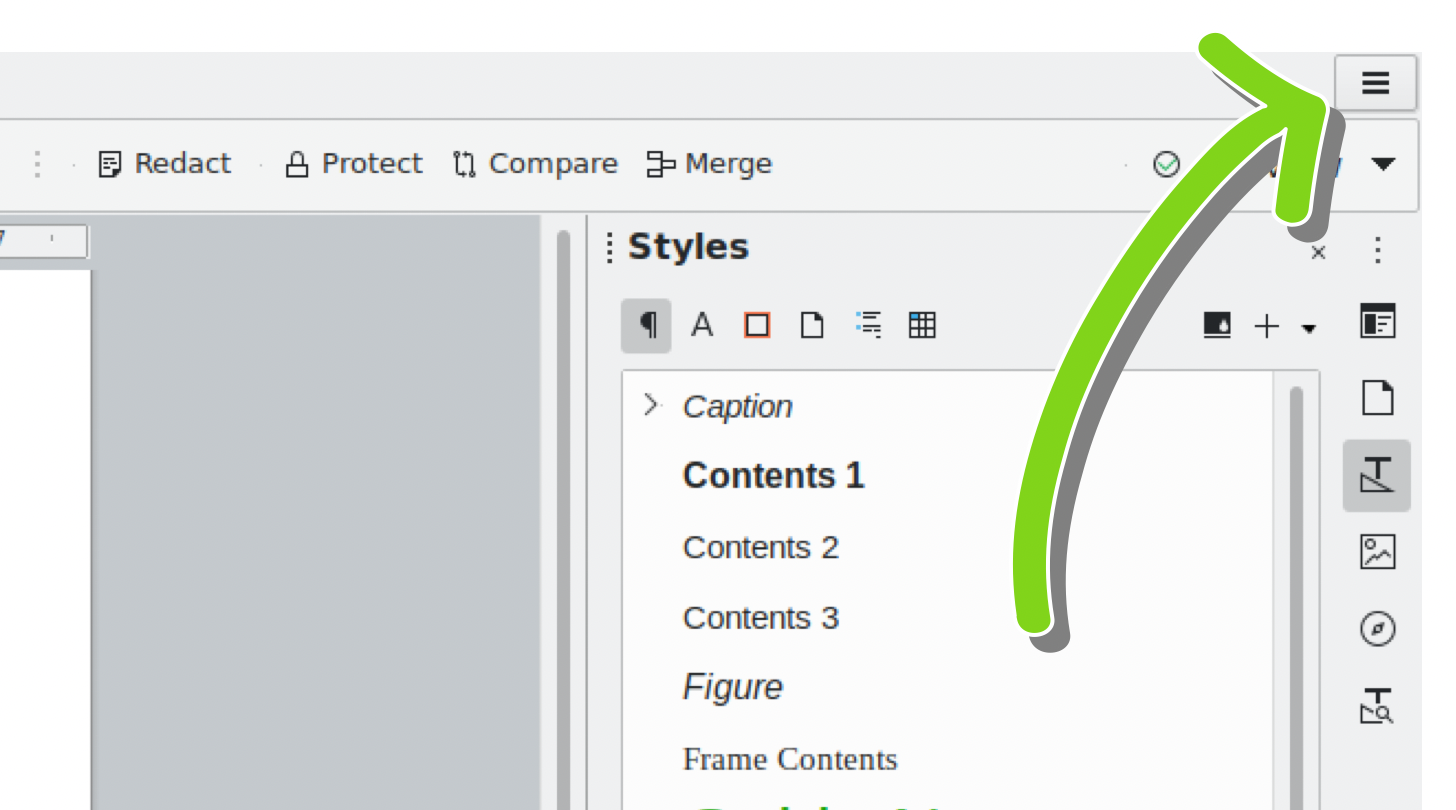Switch to Frame Styles list
Screen dimensions: 1456x810
pyautogui.click(x=757, y=325)
